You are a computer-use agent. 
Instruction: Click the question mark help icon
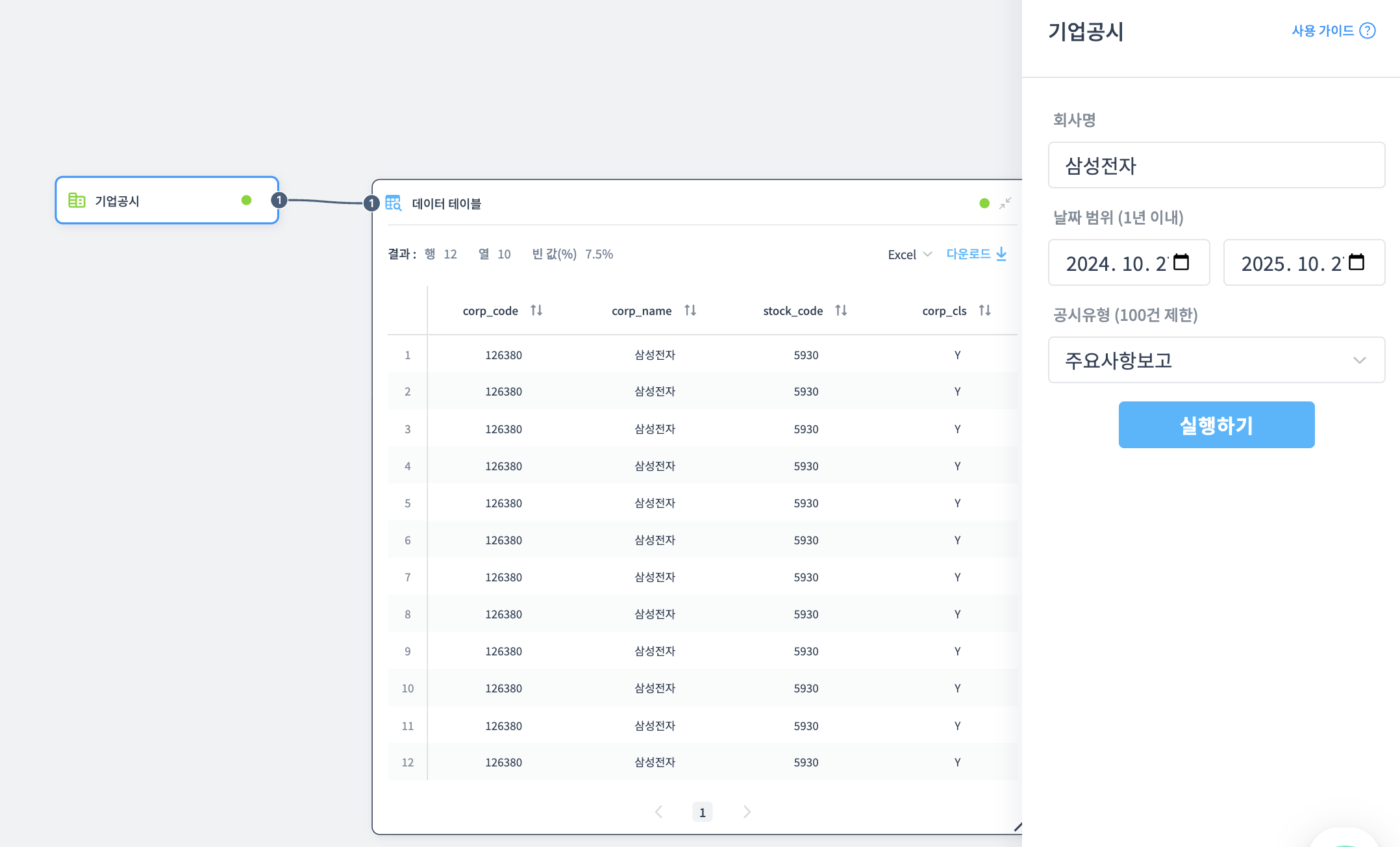pyautogui.click(x=1369, y=30)
